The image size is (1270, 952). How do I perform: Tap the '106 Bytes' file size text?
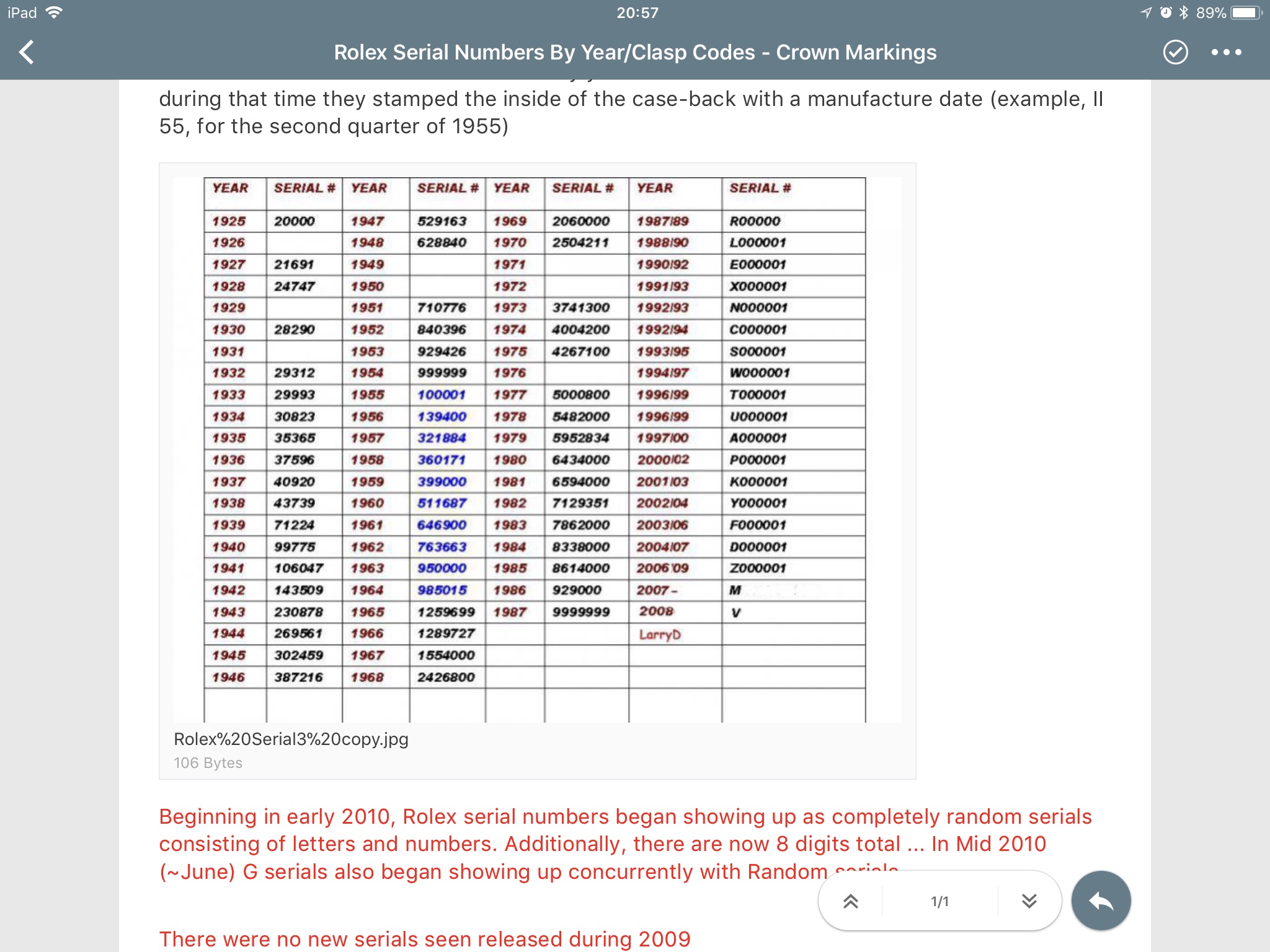tap(208, 763)
